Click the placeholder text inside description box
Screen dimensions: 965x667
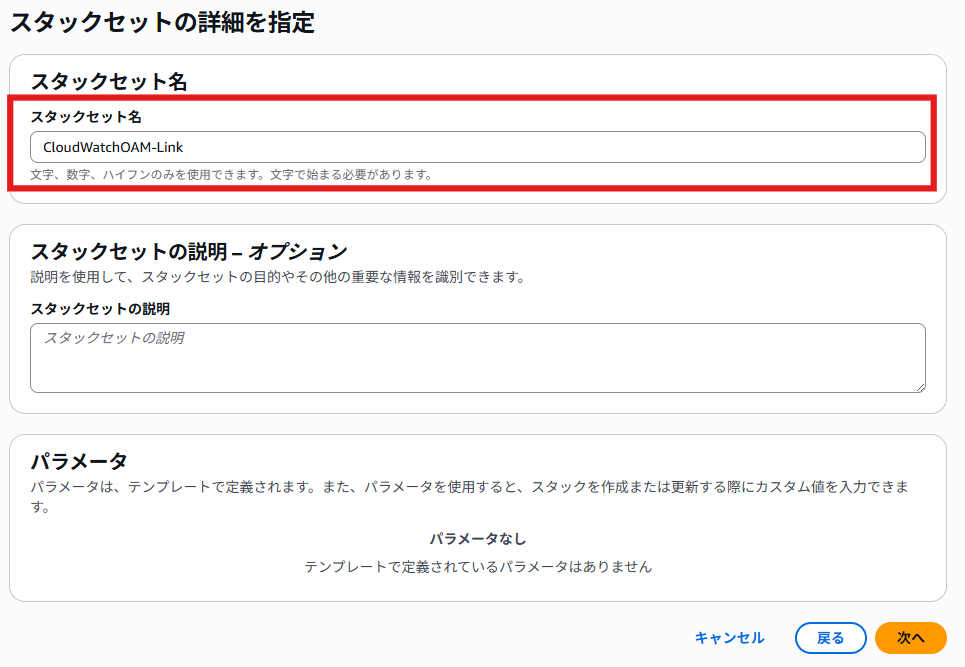113,338
